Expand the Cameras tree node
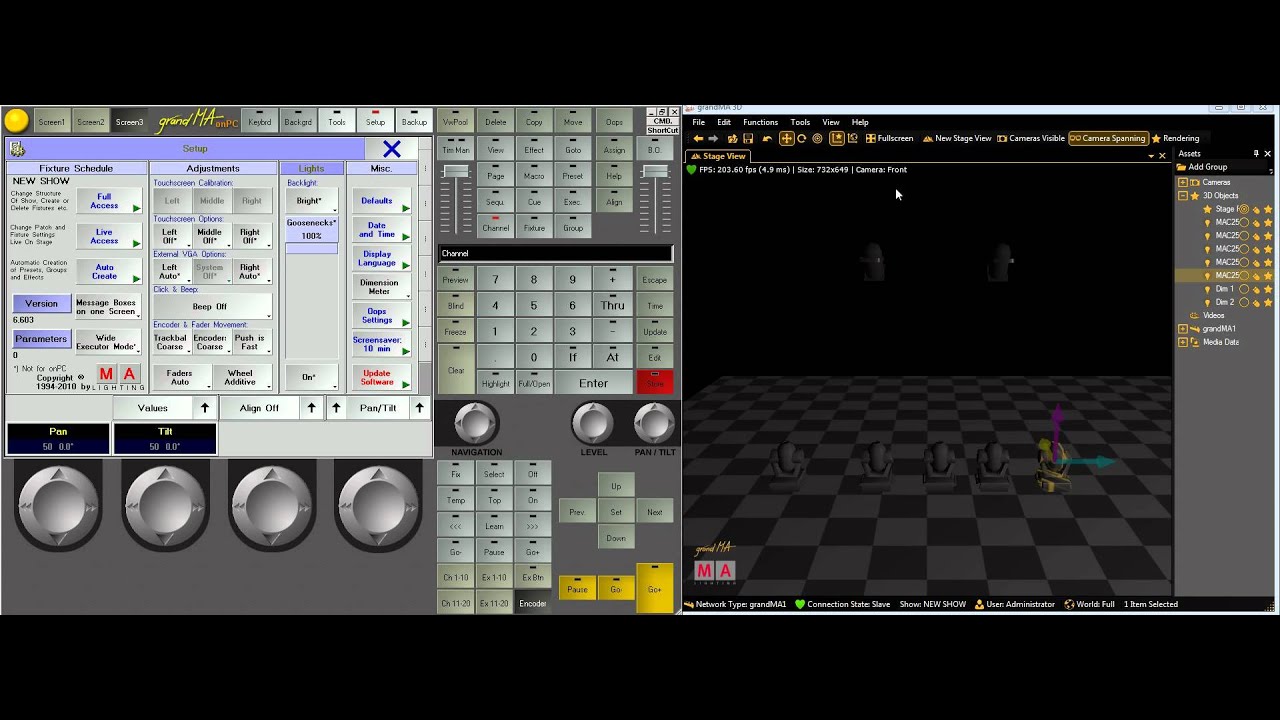Screen dimensions: 1280x720 click(x=1183, y=182)
